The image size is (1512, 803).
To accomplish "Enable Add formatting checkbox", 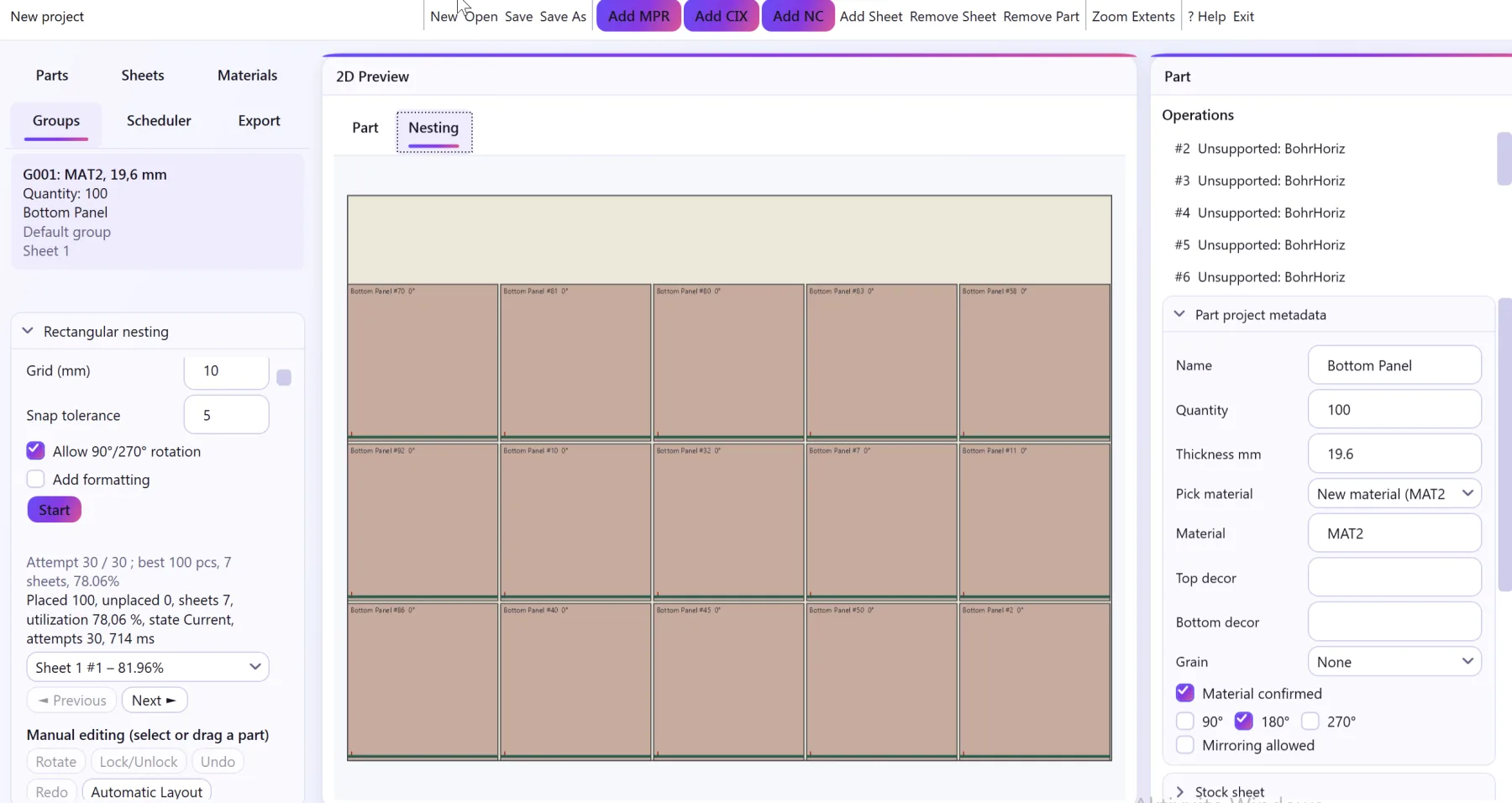I will click(x=35, y=479).
